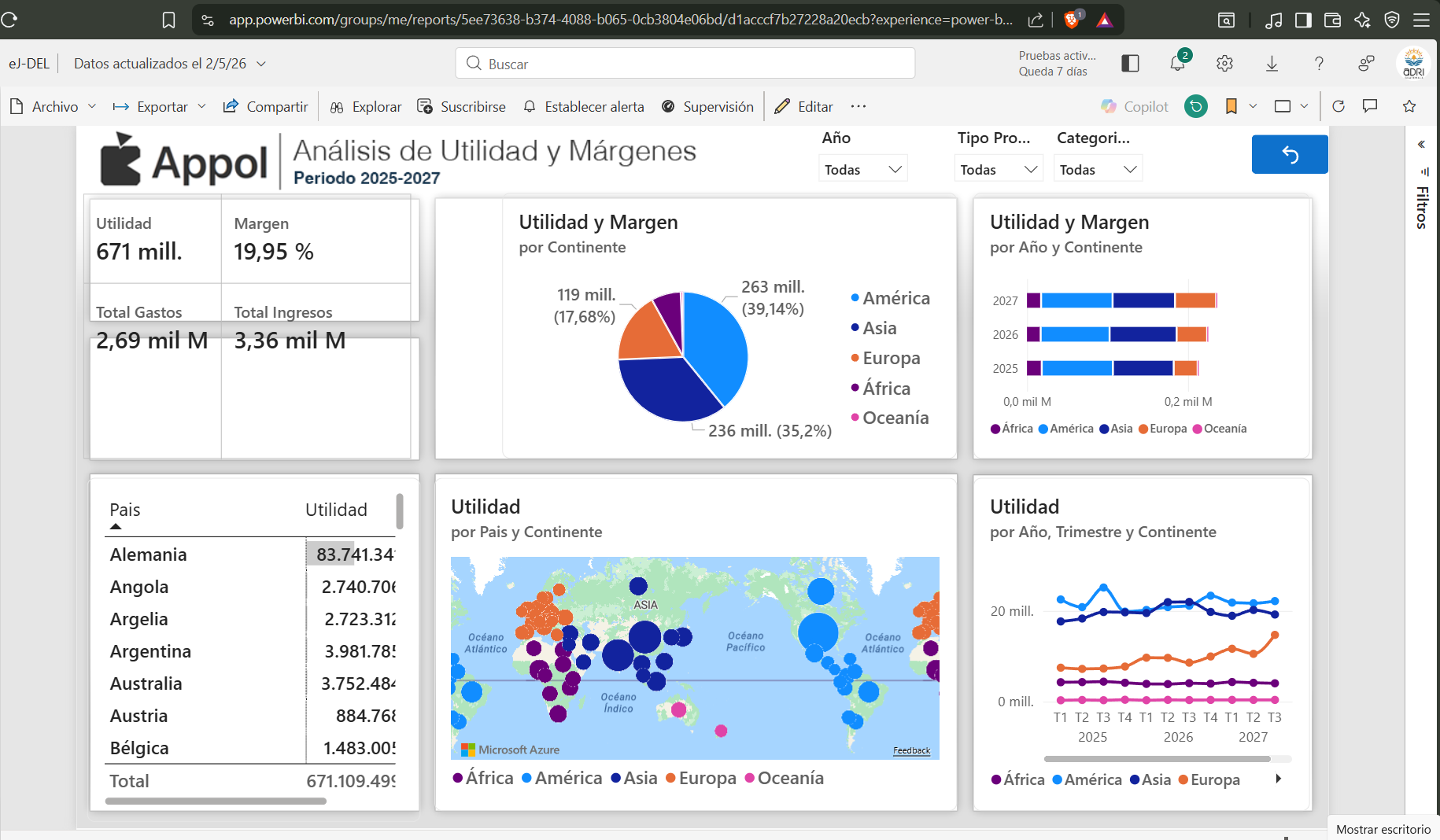Image resolution: width=1440 pixels, height=840 pixels.
Task: Show more legend items with right arrow
Action: tap(1279, 779)
